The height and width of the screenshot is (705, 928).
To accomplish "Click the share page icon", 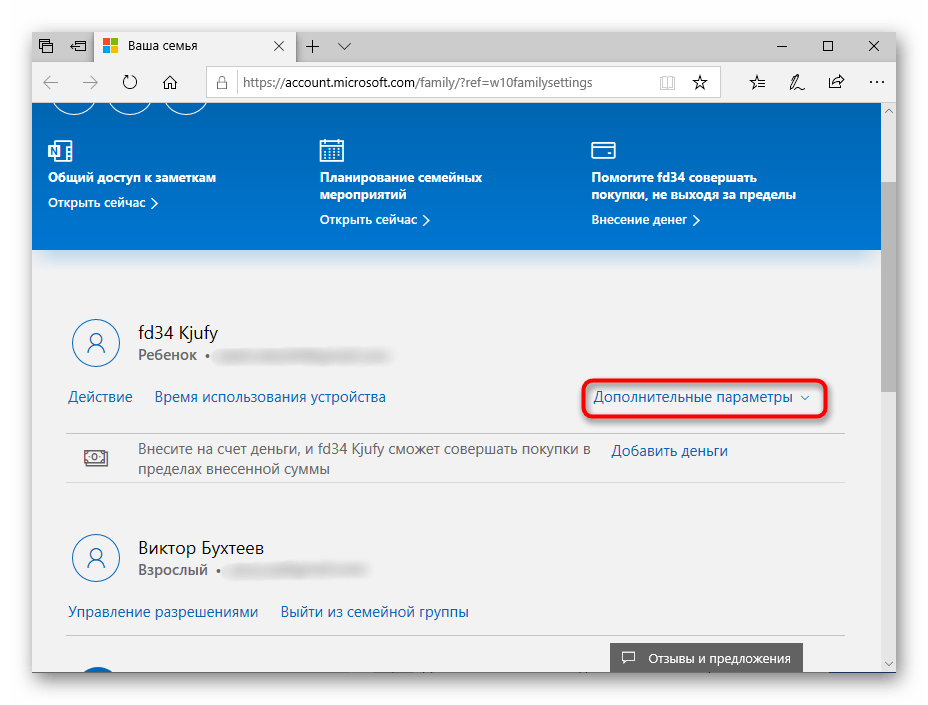I will 836,82.
